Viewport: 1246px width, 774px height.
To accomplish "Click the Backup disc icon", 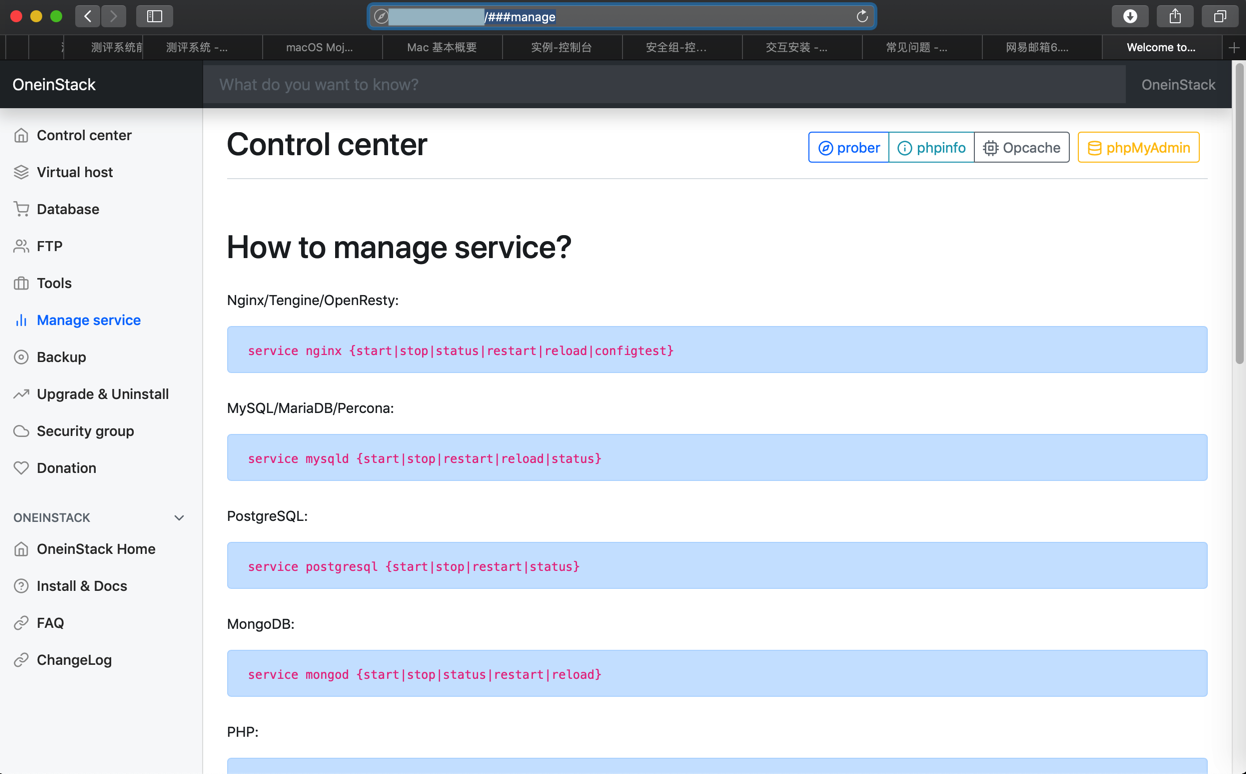I will click(21, 357).
